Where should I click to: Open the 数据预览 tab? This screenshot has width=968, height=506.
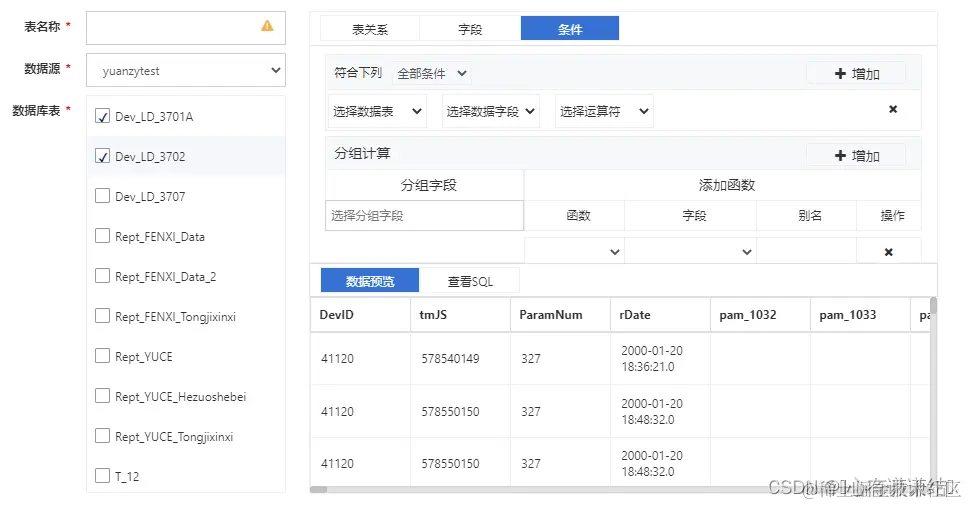370,281
